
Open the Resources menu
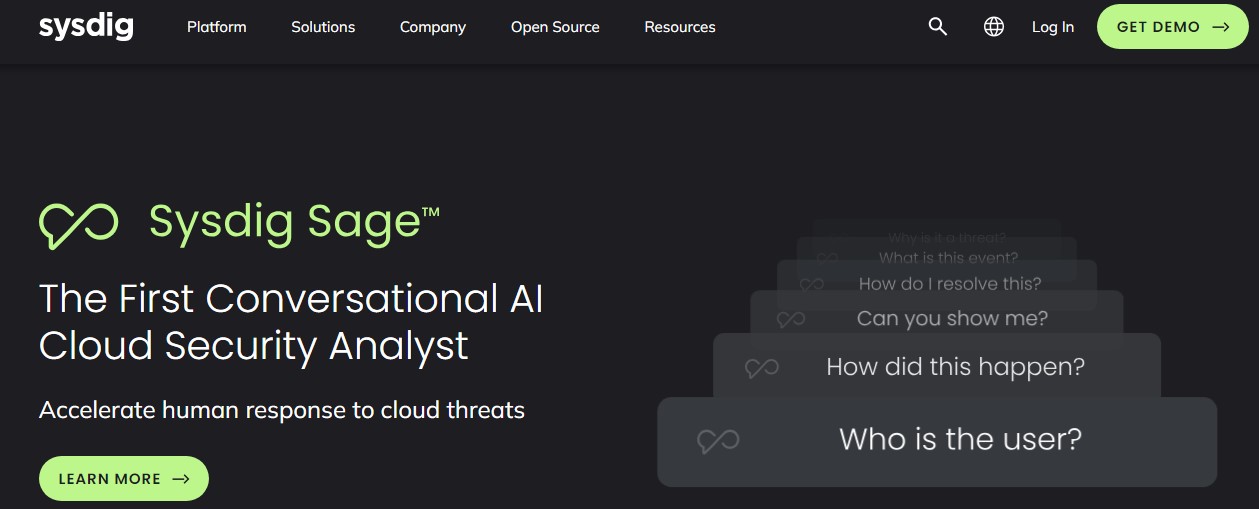coord(680,27)
